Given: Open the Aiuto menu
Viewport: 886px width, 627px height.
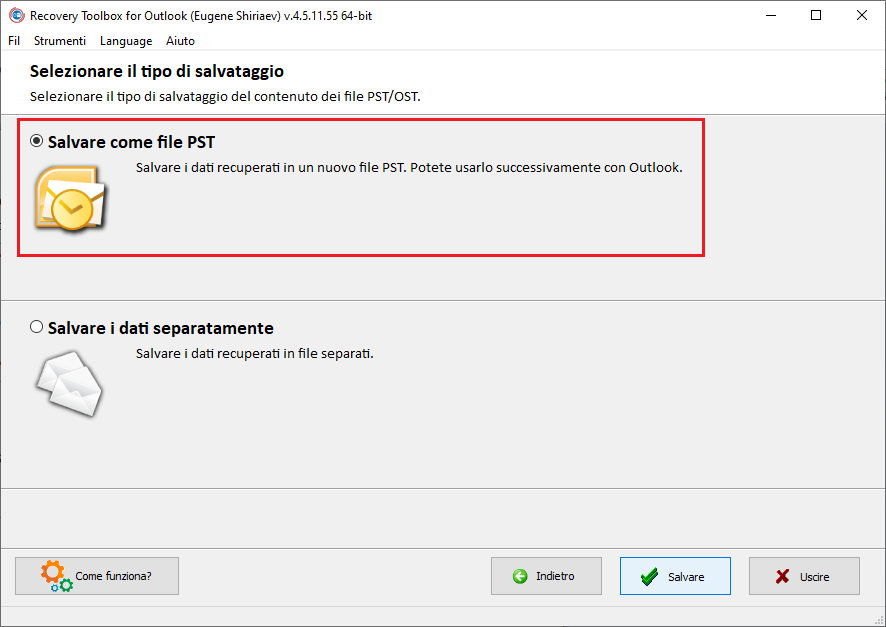Looking at the screenshot, I should pyautogui.click(x=180, y=41).
